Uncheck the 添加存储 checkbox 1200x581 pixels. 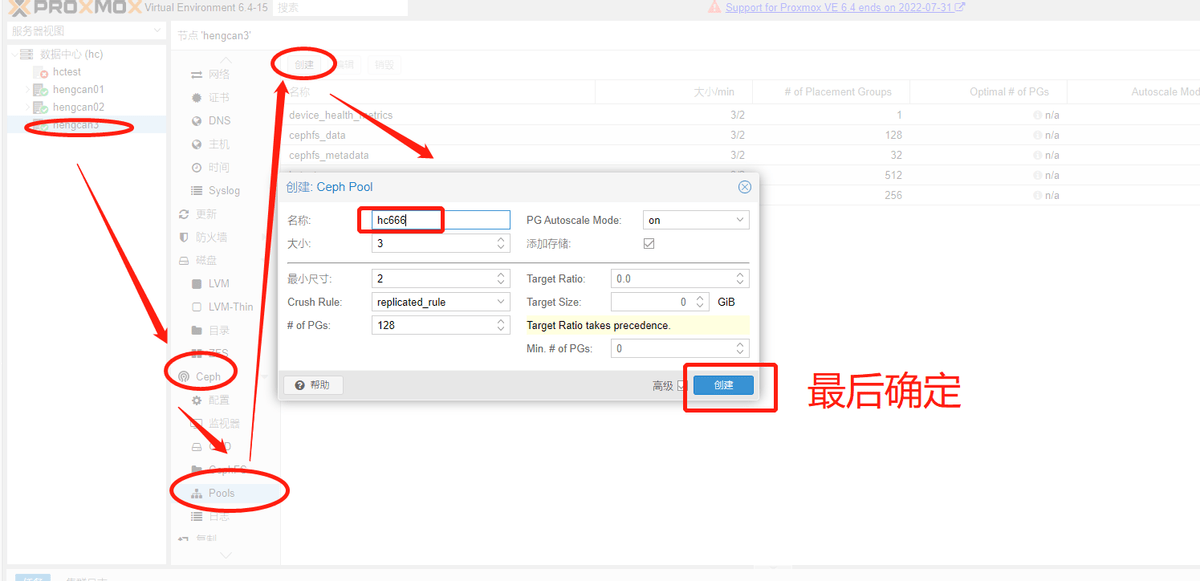click(x=649, y=242)
